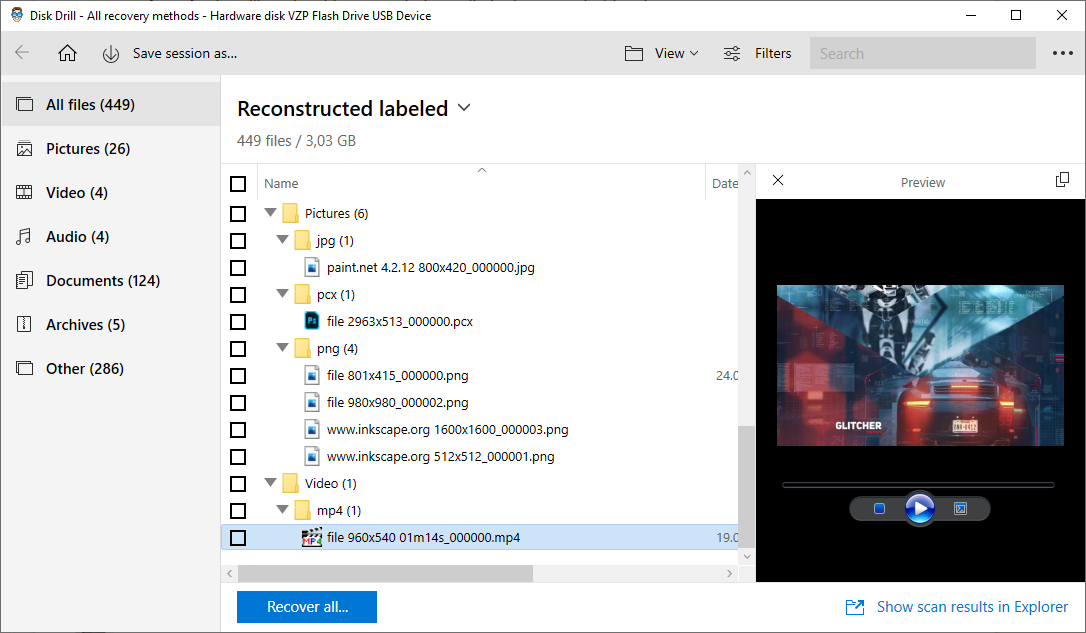Stop the video preview playback
The height and width of the screenshot is (633, 1086).
click(x=879, y=508)
